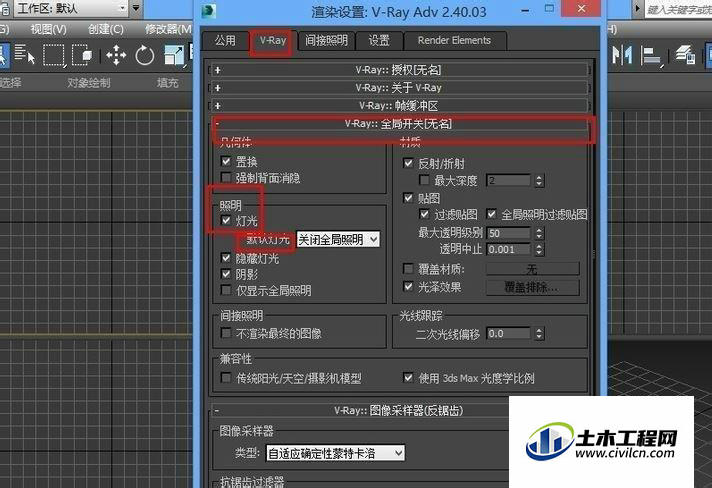The height and width of the screenshot is (488, 712).
Task: Enable 不渲染最终的图像 checkbox
Action: coord(226,333)
